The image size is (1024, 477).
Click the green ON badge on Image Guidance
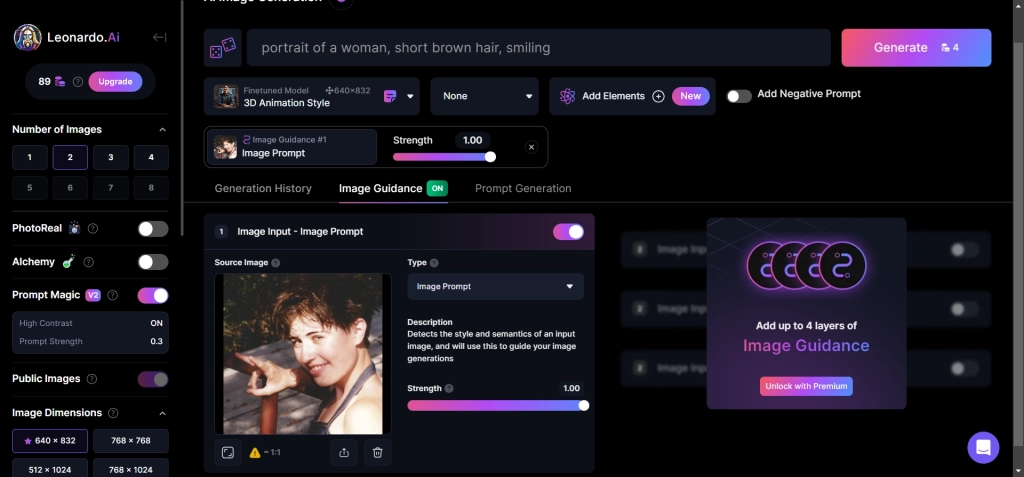437,188
